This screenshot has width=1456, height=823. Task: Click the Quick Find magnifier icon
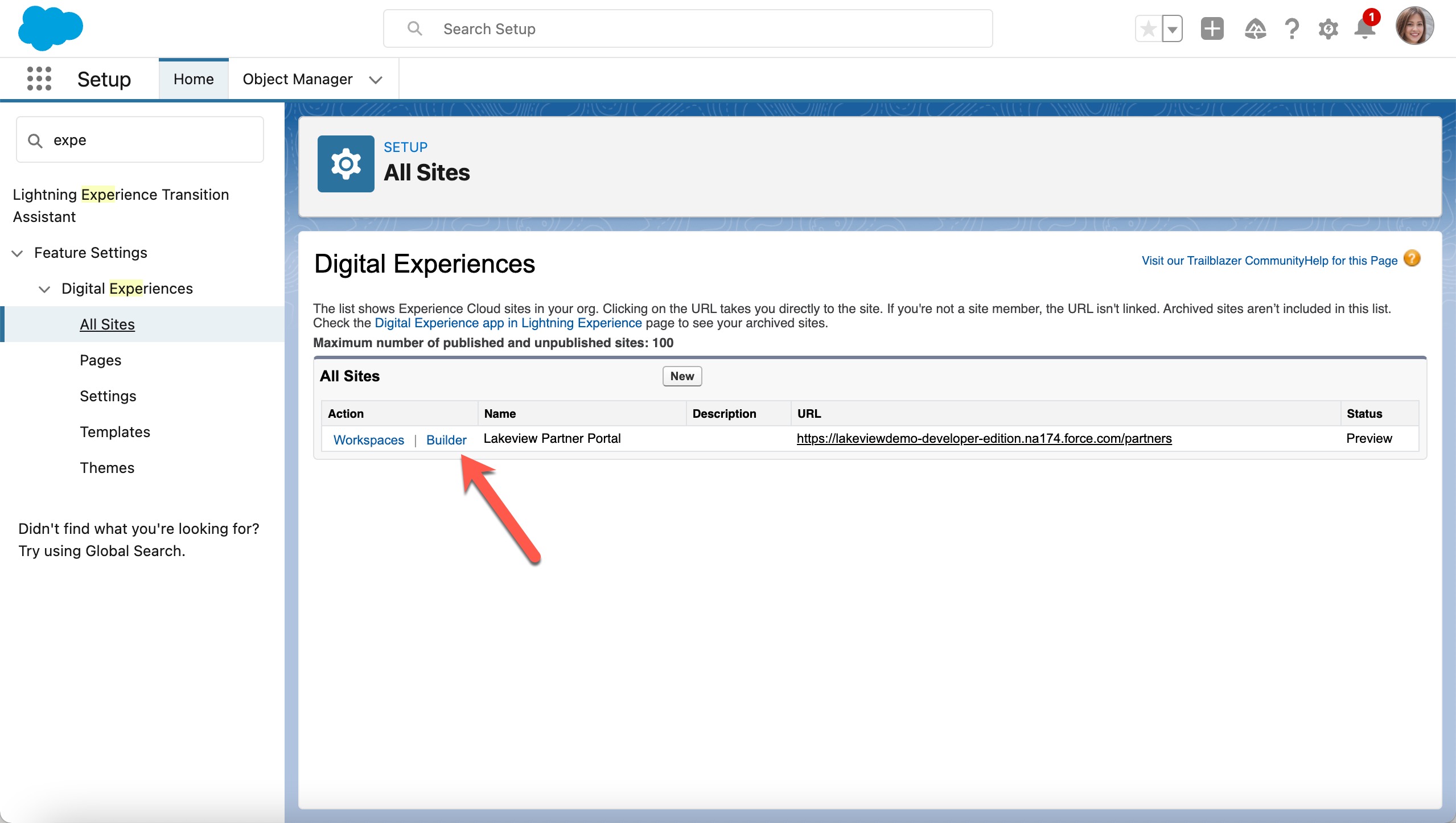click(x=35, y=141)
